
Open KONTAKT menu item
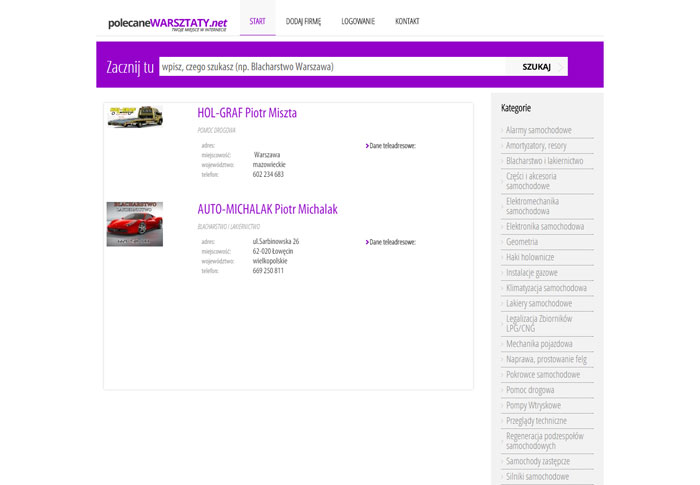[407, 21]
